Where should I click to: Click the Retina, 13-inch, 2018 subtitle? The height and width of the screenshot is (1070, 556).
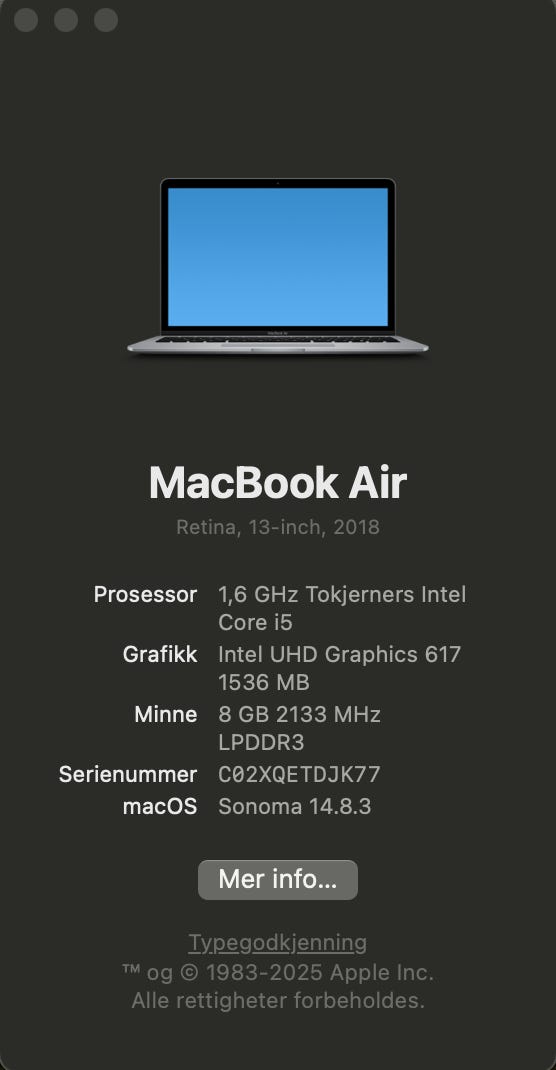click(x=278, y=527)
